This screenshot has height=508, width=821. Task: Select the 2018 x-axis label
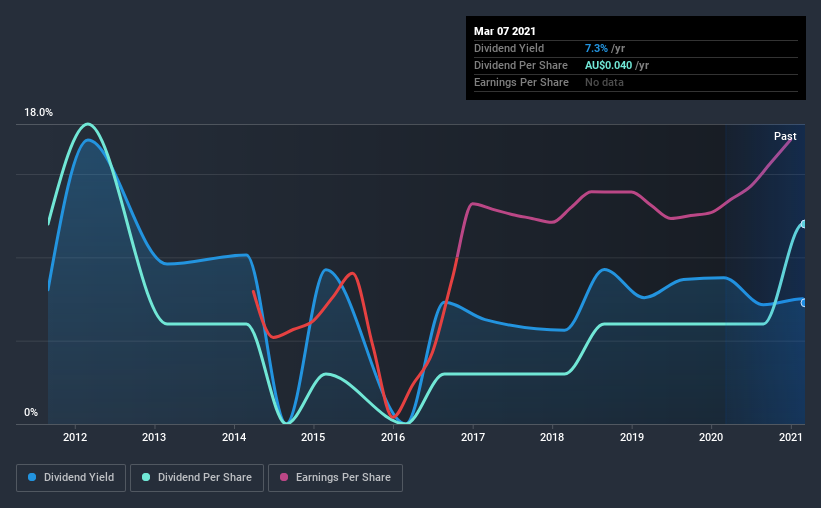pyautogui.click(x=552, y=437)
